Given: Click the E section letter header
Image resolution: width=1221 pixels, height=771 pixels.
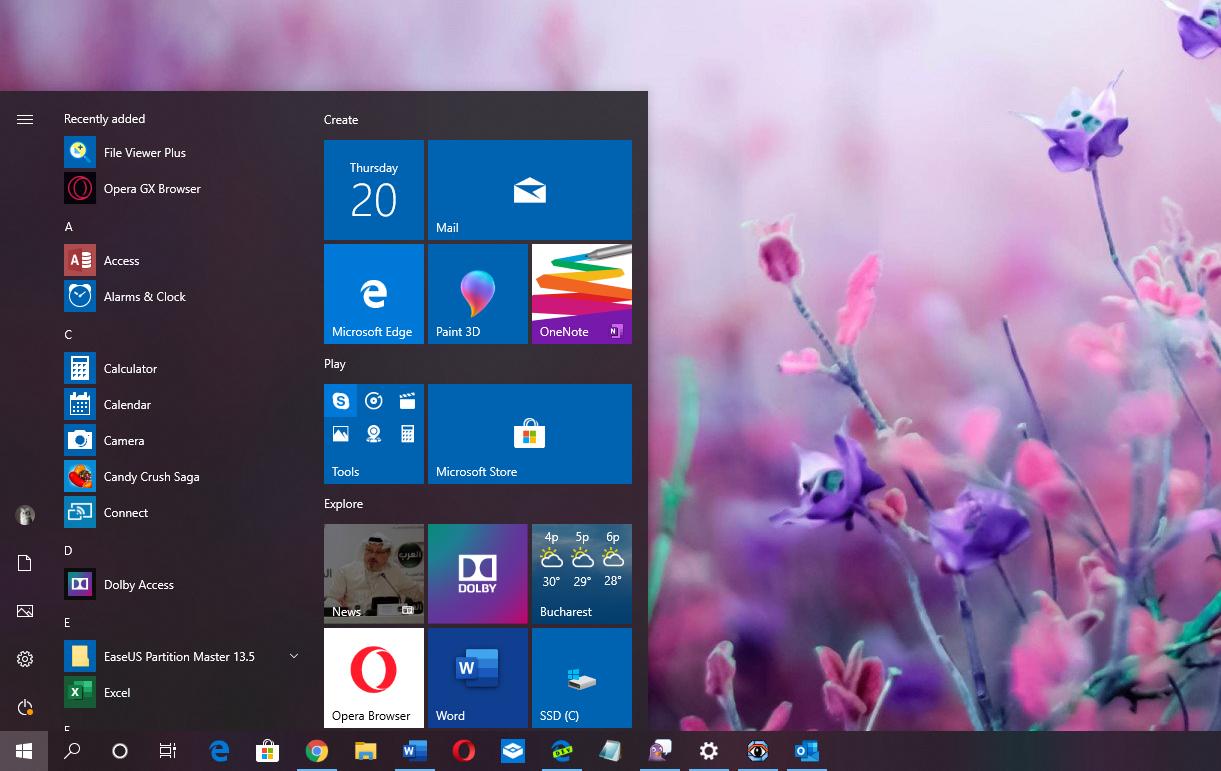Looking at the screenshot, I should click(68, 623).
